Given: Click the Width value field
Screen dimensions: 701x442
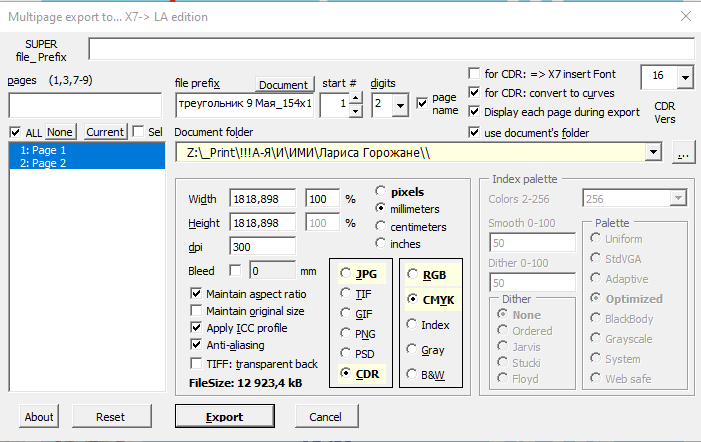Looking at the screenshot, I should tap(262, 199).
